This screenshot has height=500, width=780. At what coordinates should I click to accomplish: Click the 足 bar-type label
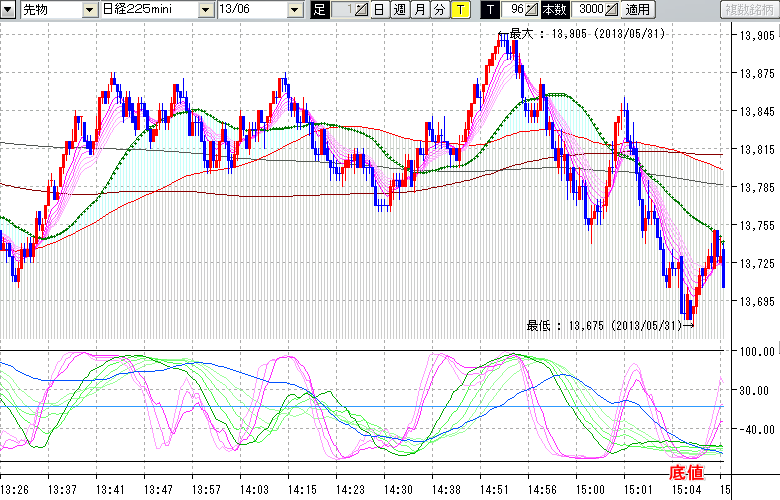319,10
